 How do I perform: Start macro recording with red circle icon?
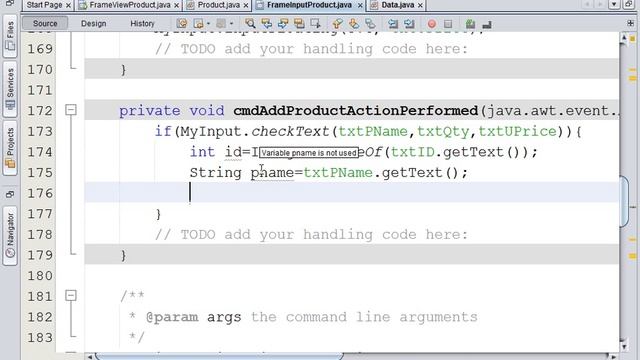431,24
